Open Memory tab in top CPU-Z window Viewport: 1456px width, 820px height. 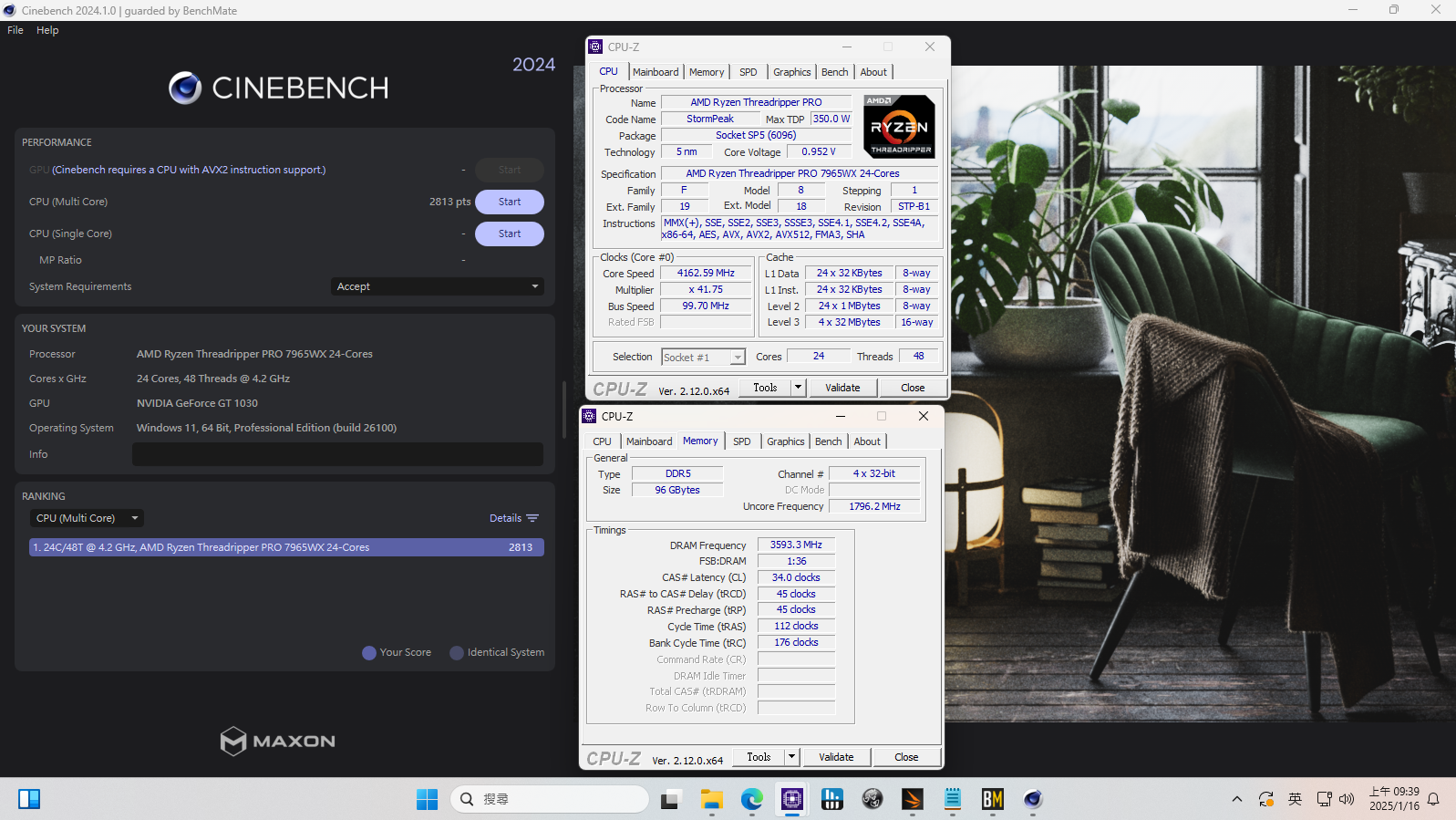click(x=707, y=72)
